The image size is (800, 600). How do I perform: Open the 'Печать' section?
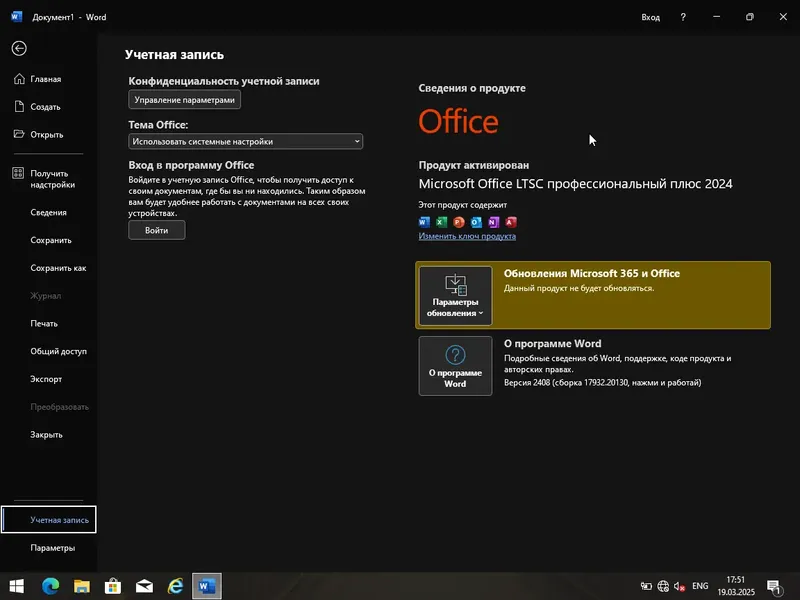[42, 323]
